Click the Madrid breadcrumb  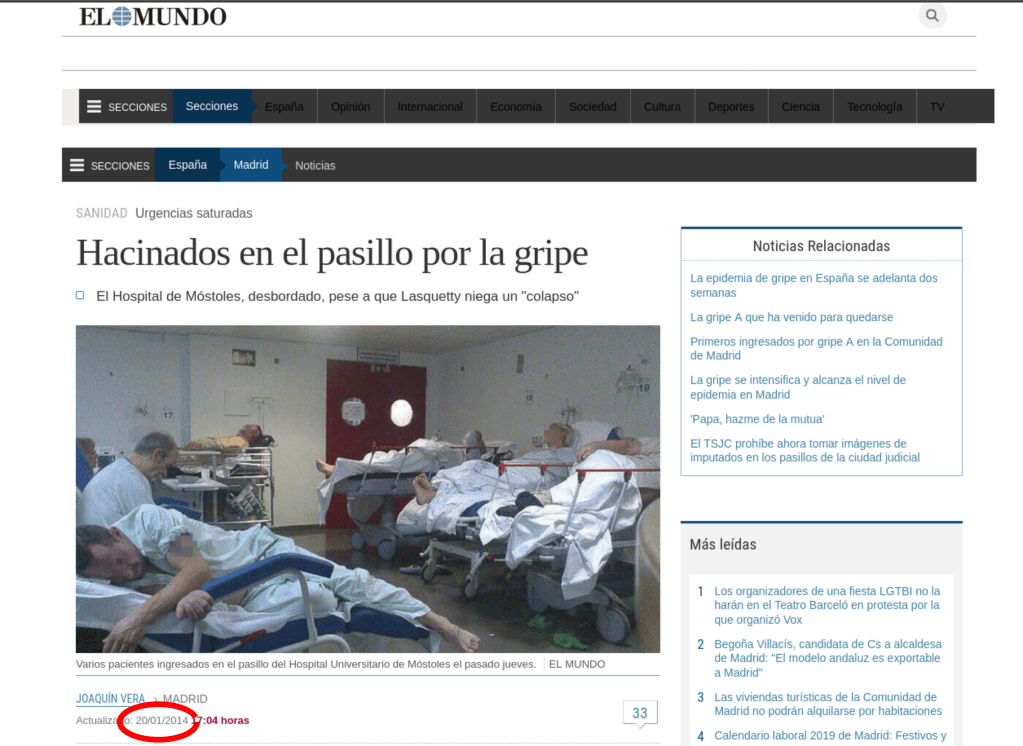pos(251,165)
